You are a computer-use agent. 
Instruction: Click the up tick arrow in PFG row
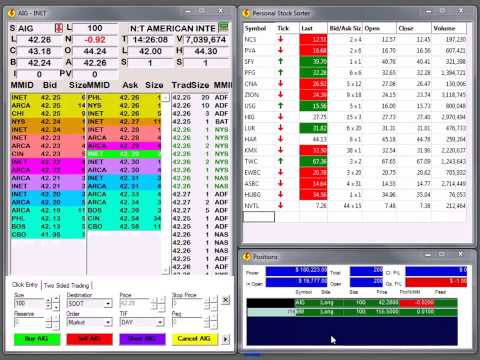[281, 72]
